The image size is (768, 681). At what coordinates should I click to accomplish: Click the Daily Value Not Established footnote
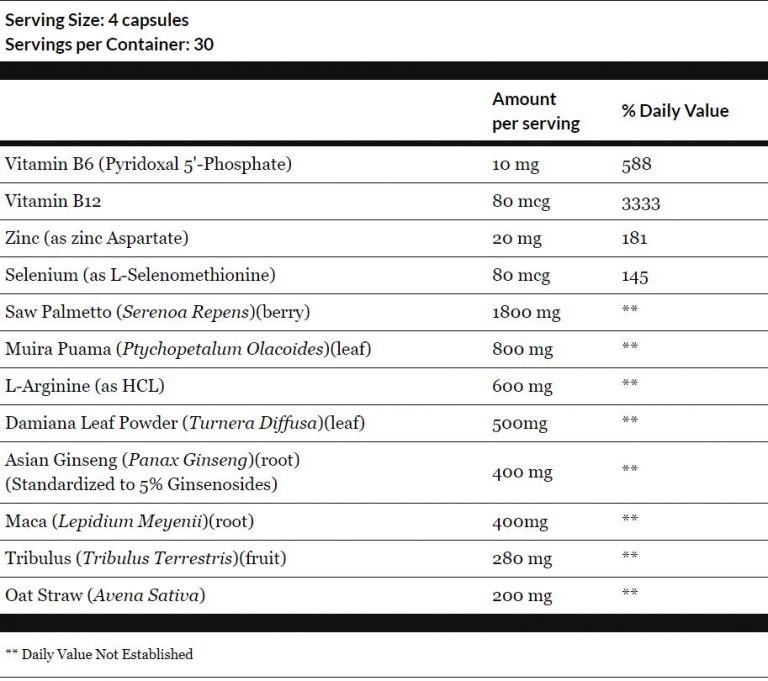coord(99,655)
